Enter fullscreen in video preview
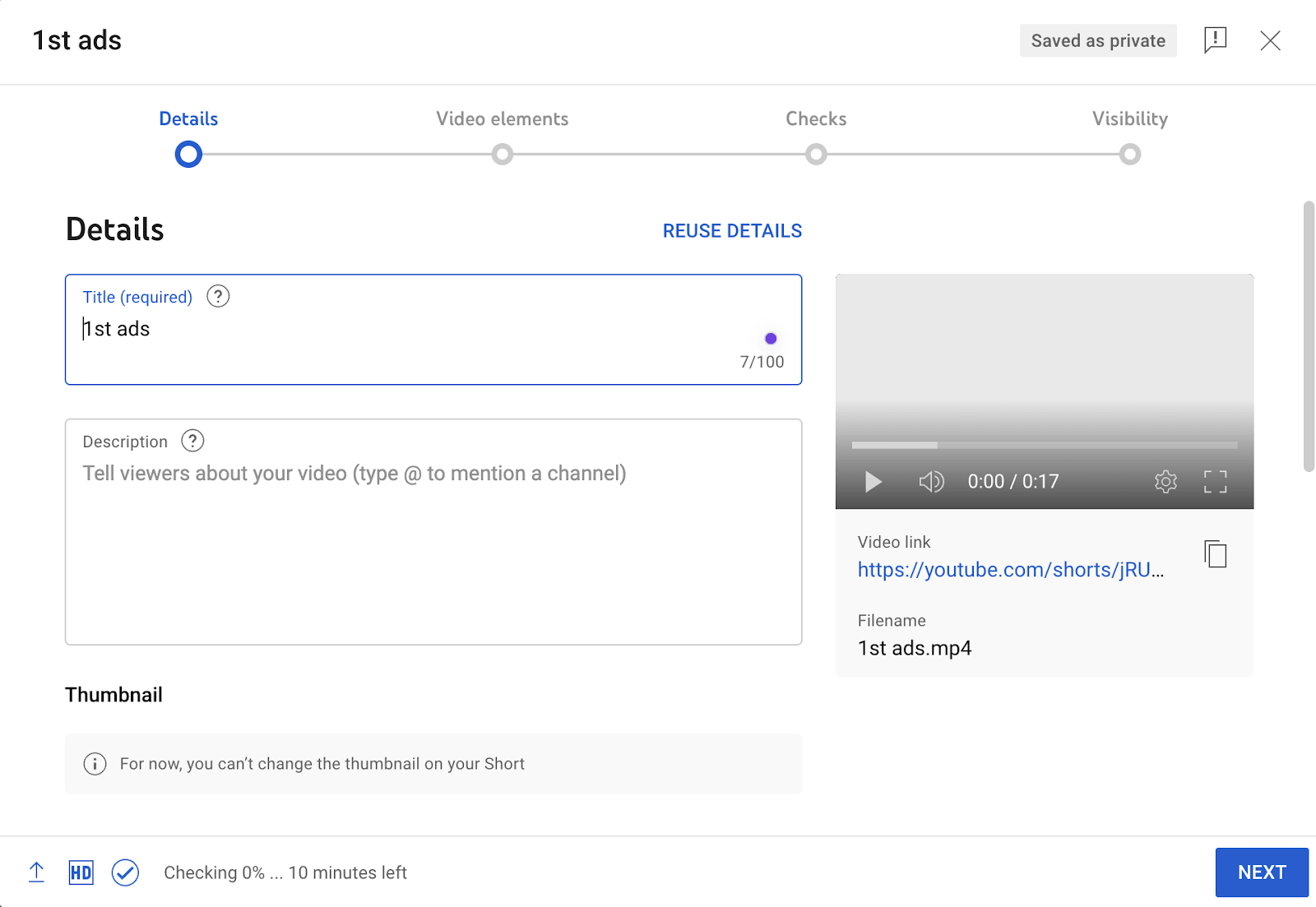The image size is (1316, 907). pyautogui.click(x=1215, y=481)
